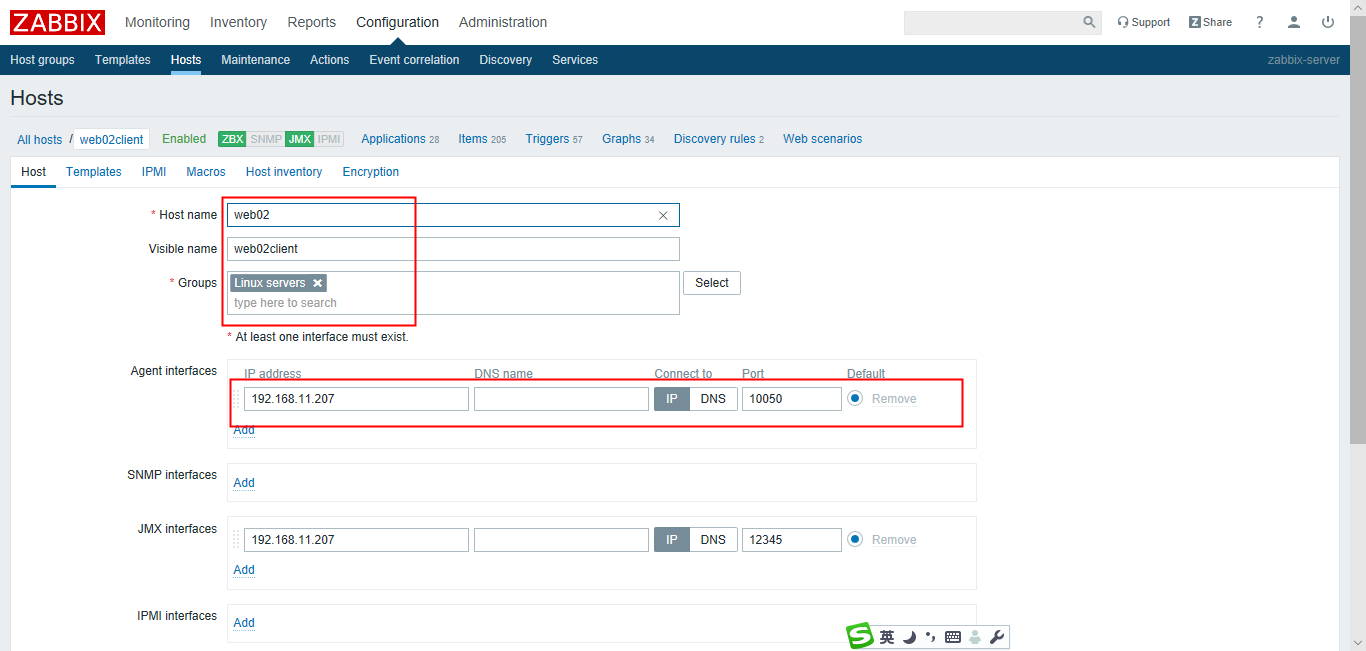This screenshot has height=651, width=1366.
Task: Open the Applications 28 link
Action: [x=400, y=139]
